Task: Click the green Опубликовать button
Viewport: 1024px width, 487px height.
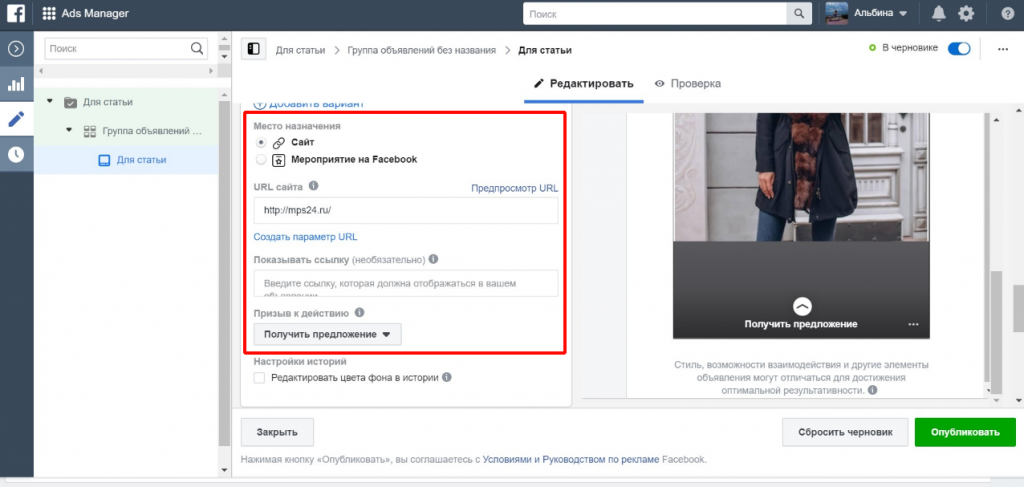Action: pyautogui.click(x=964, y=432)
